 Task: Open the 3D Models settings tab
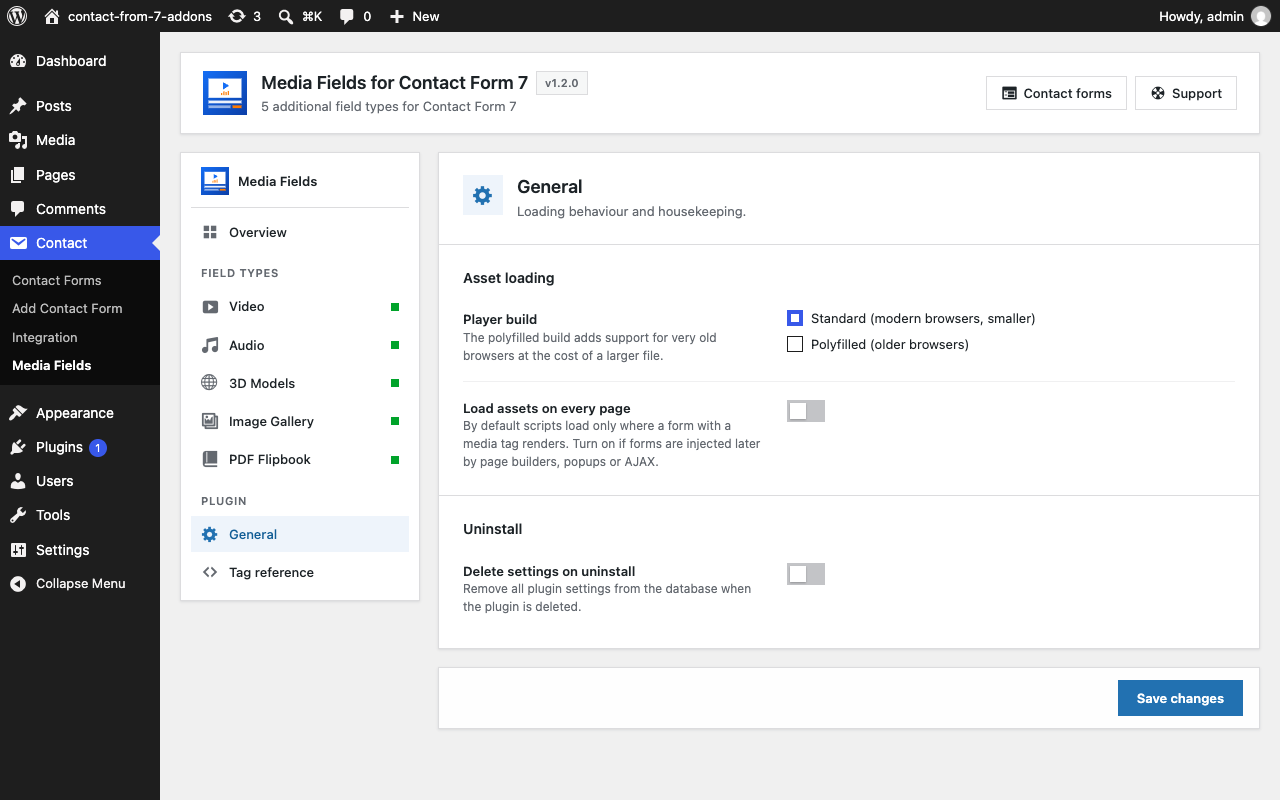pyautogui.click(x=300, y=383)
